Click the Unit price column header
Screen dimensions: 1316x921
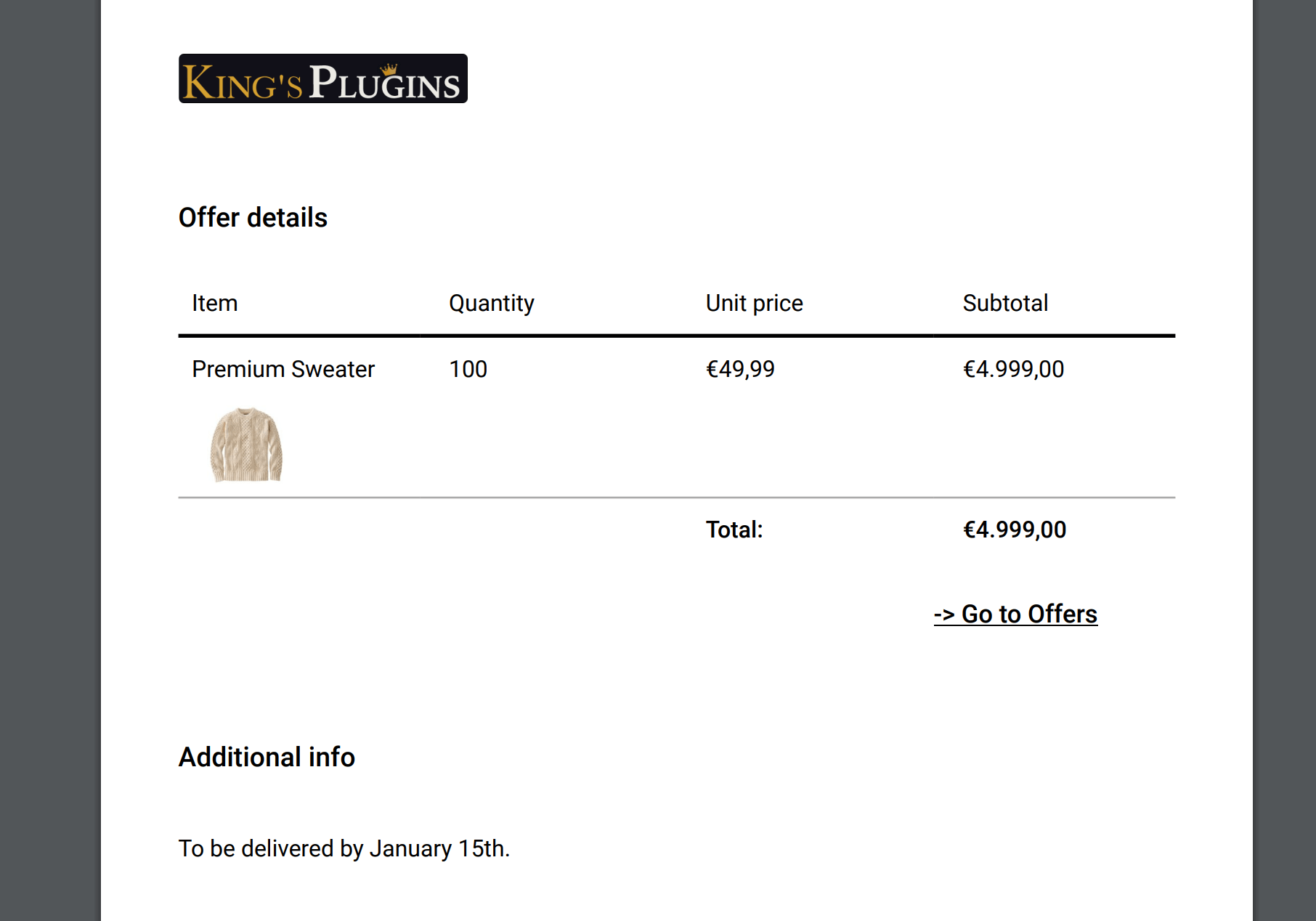click(x=755, y=304)
